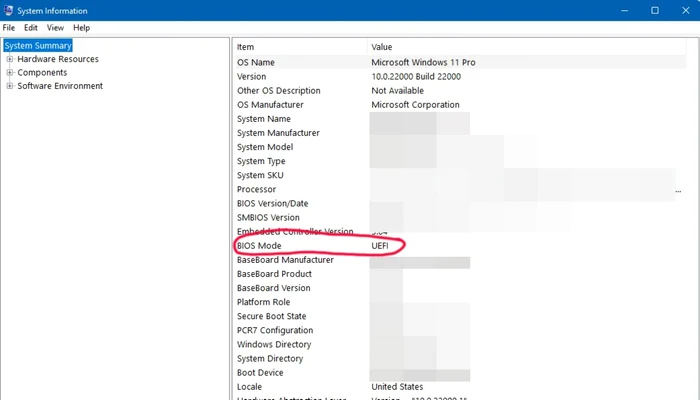Expand the Hardware Resources node

10,59
